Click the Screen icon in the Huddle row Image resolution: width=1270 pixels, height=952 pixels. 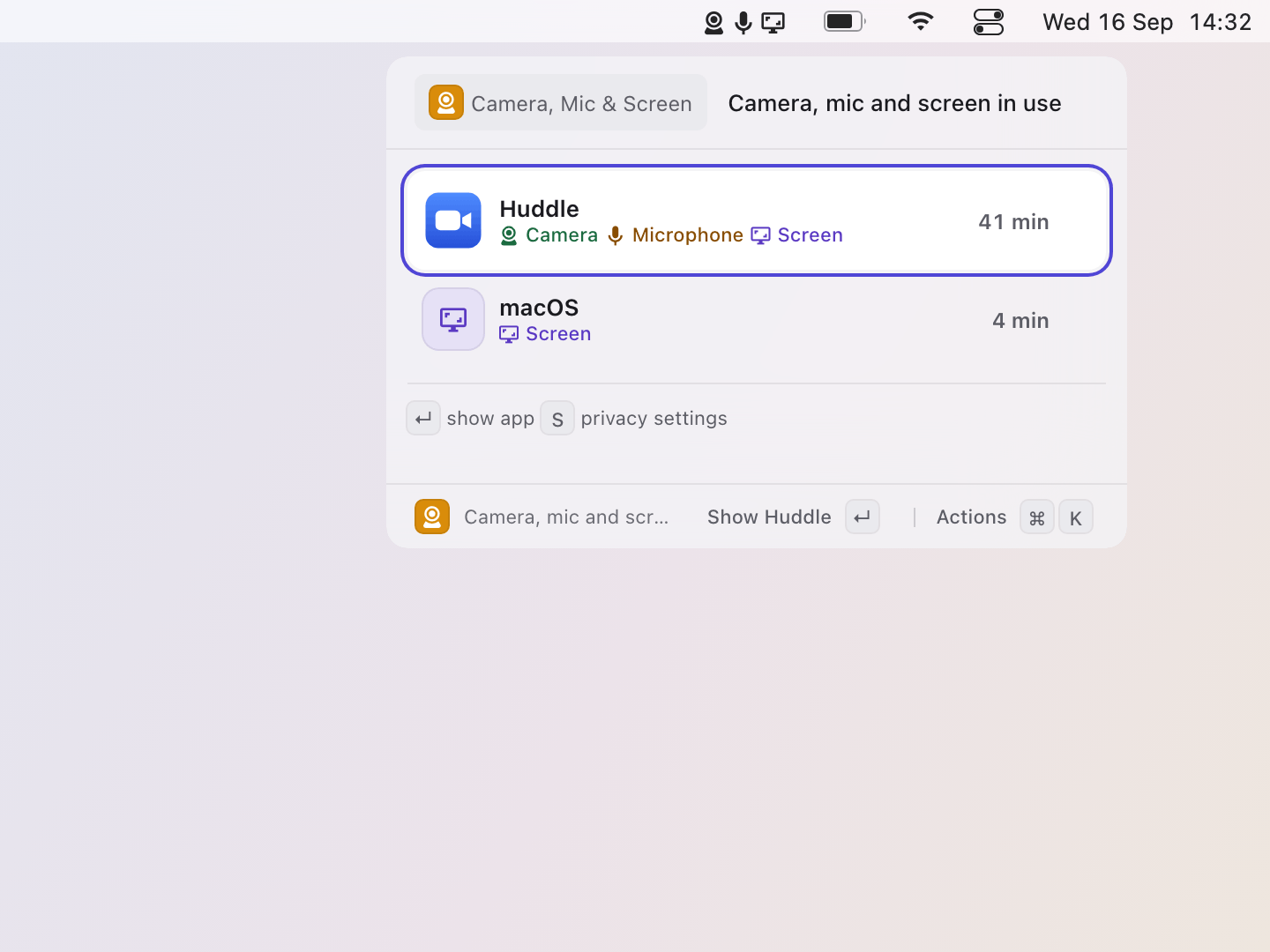[x=760, y=235]
